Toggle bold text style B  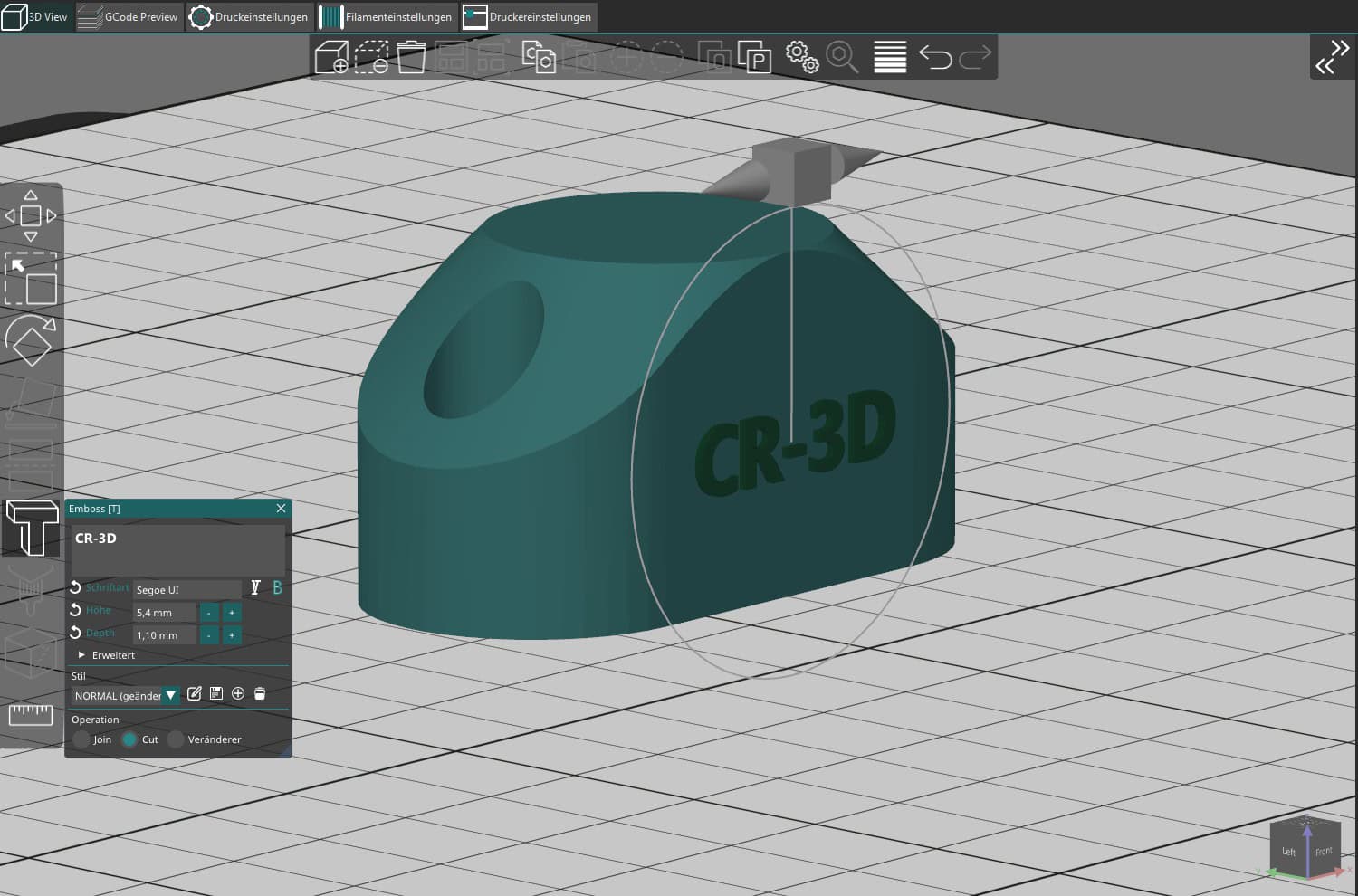(277, 588)
